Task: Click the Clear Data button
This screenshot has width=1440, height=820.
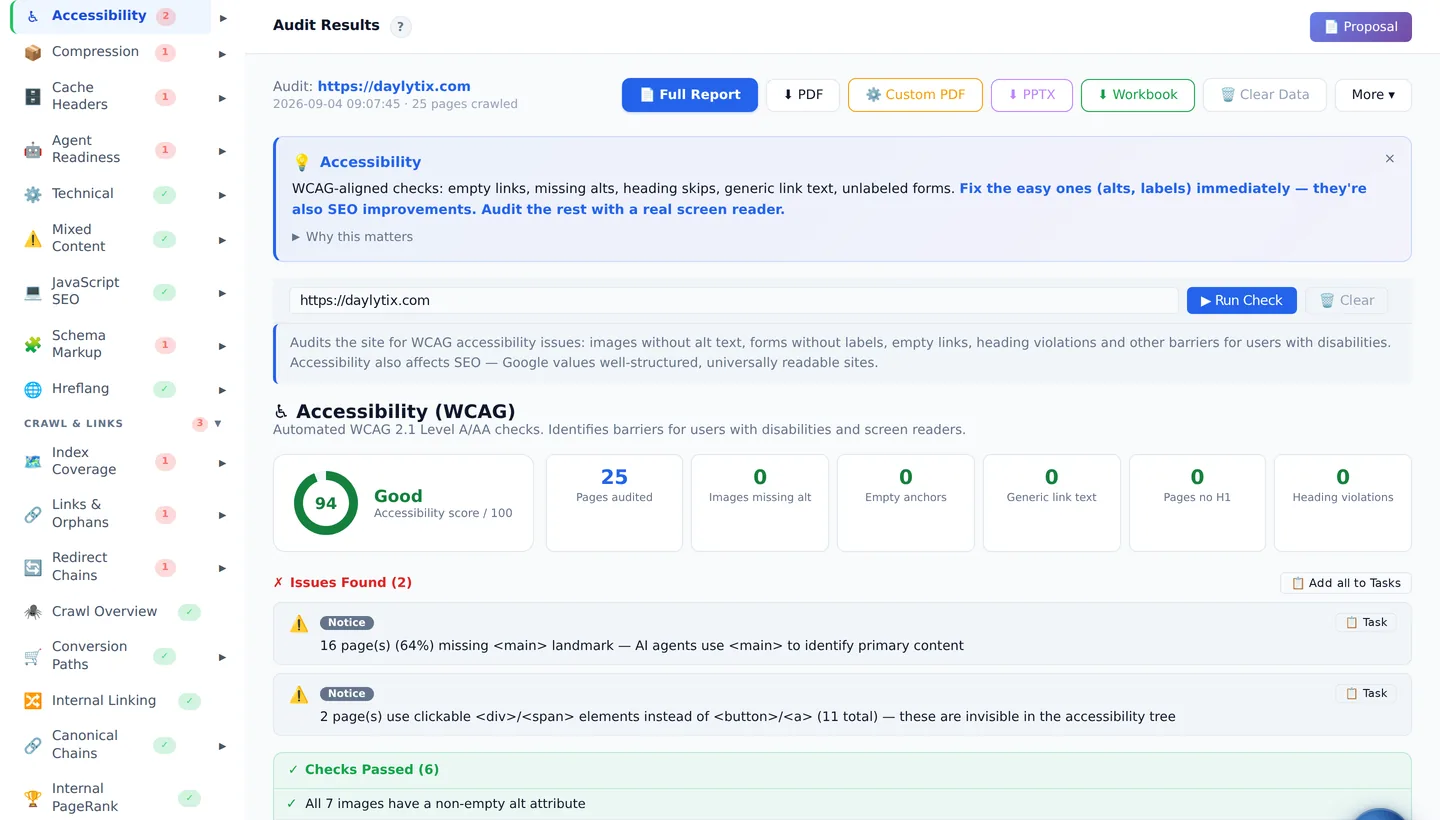Action: coord(1265,95)
